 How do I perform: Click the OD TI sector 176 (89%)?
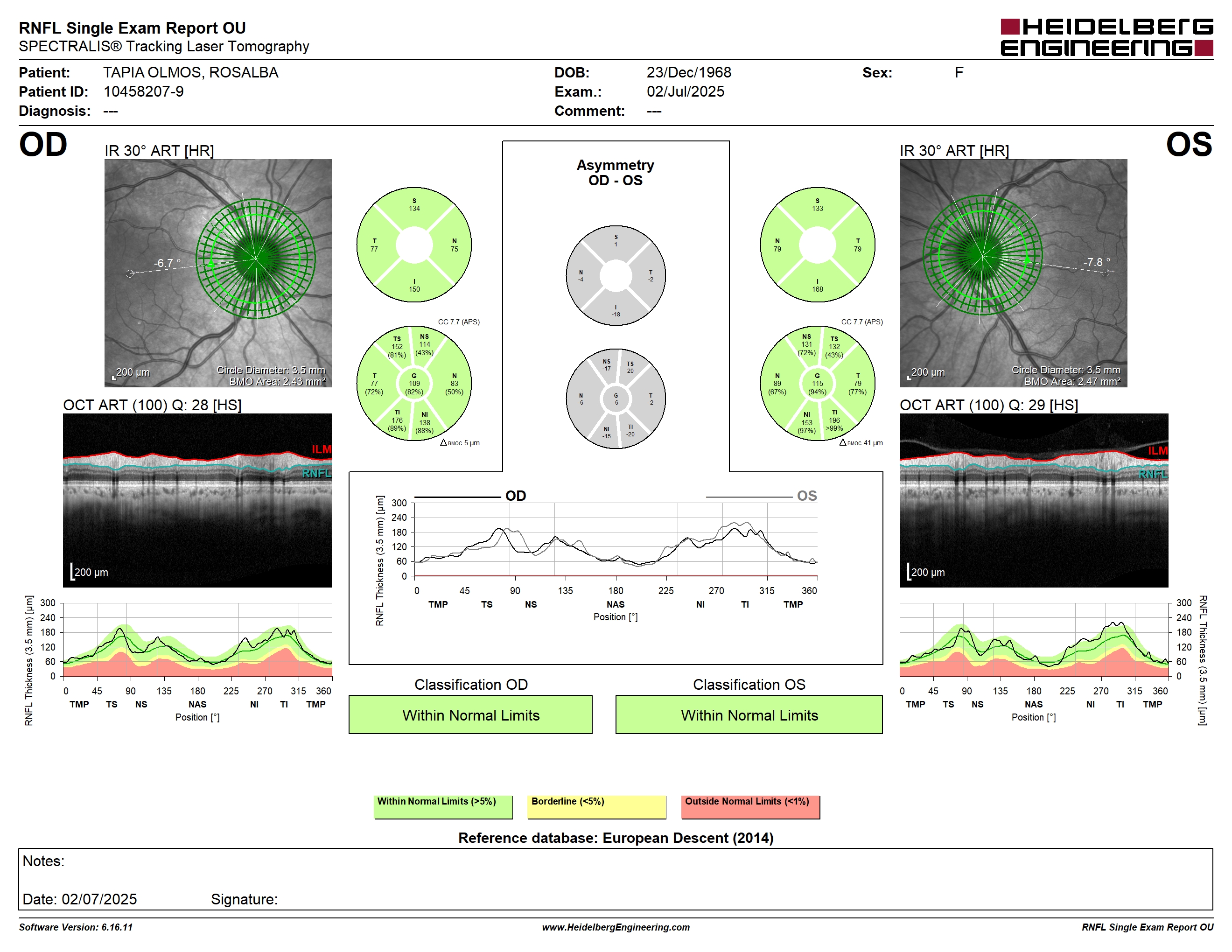(x=397, y=420)
